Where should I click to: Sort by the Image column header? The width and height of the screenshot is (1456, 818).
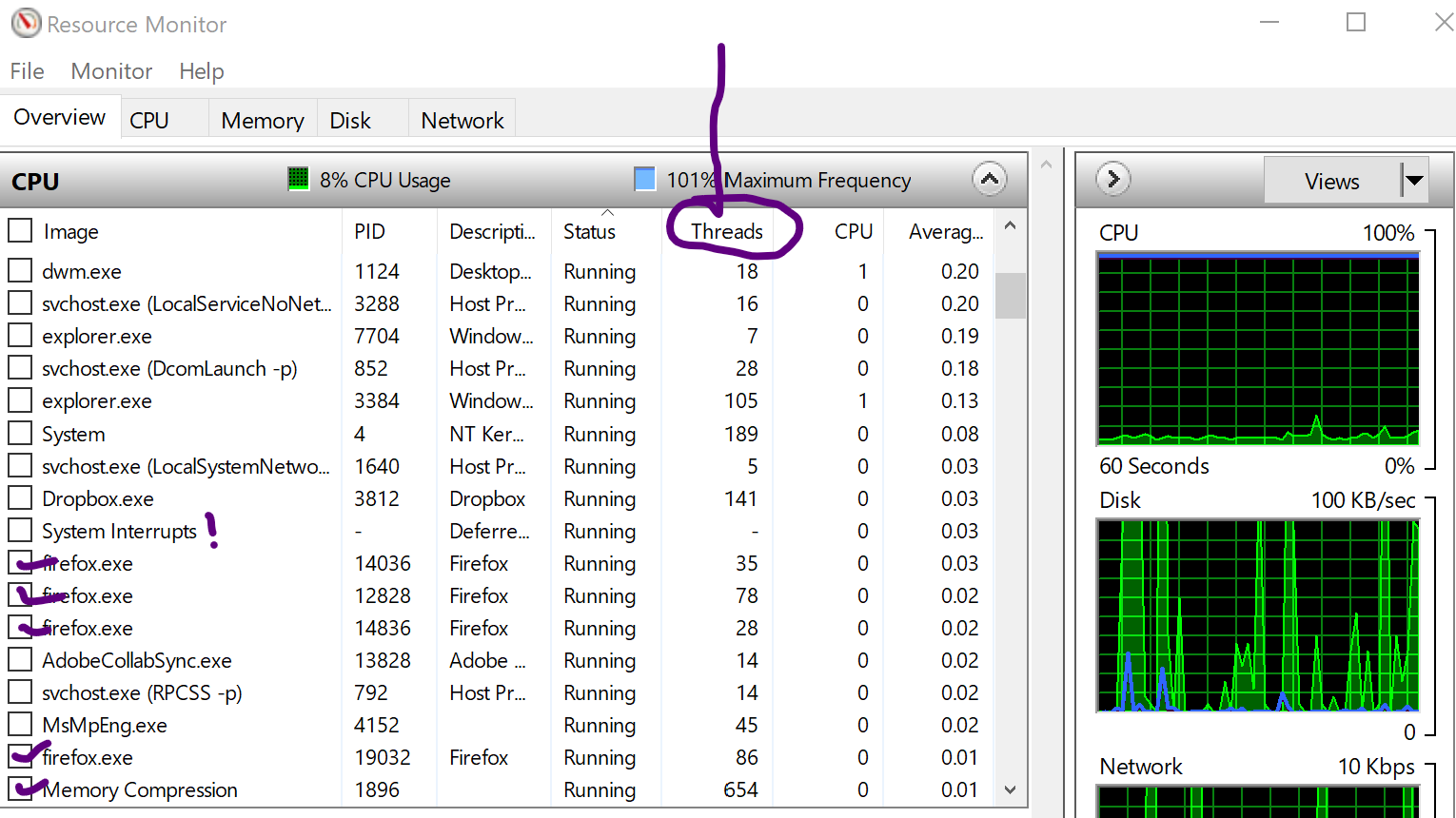point(71,232)
